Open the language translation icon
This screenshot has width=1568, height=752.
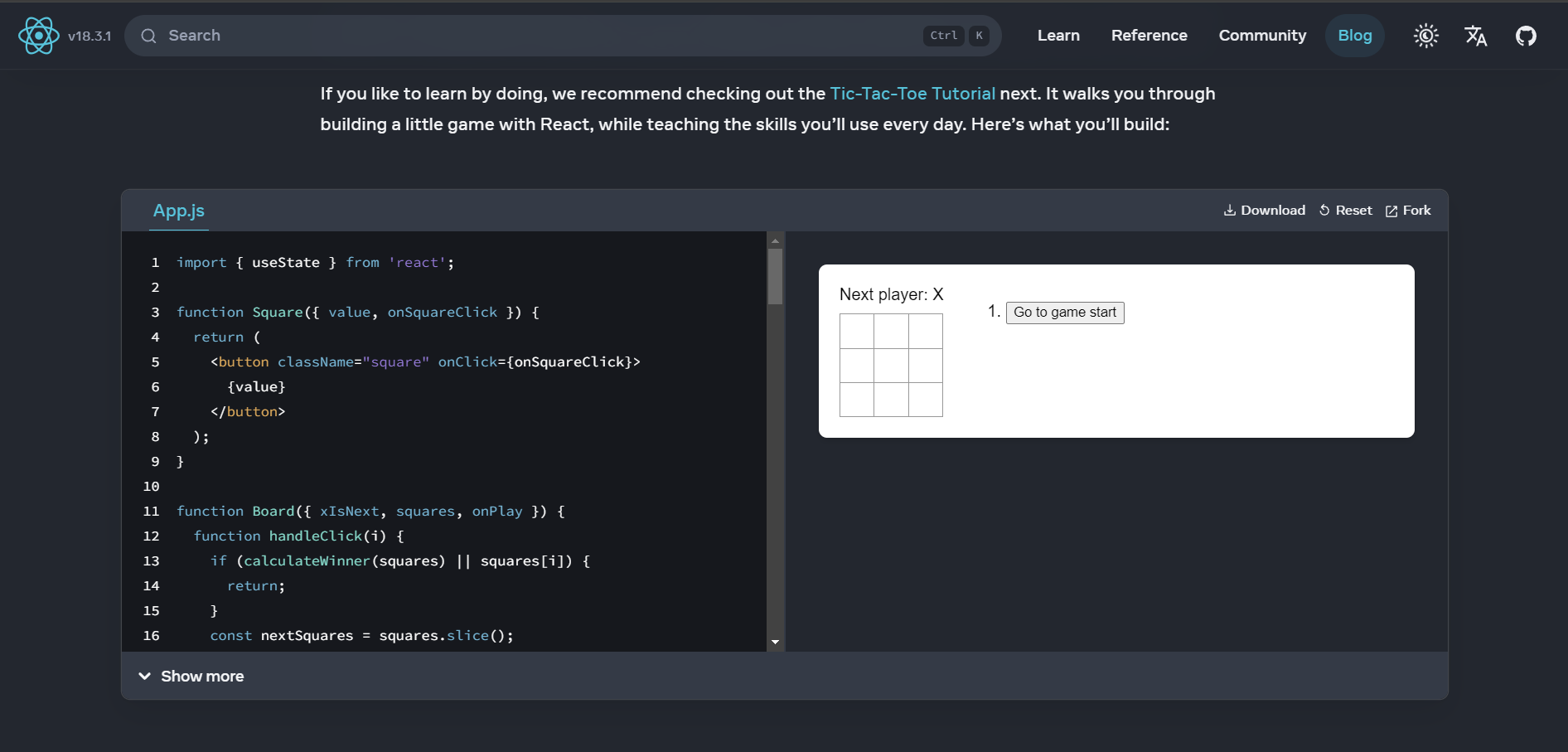click(1475, 36)
